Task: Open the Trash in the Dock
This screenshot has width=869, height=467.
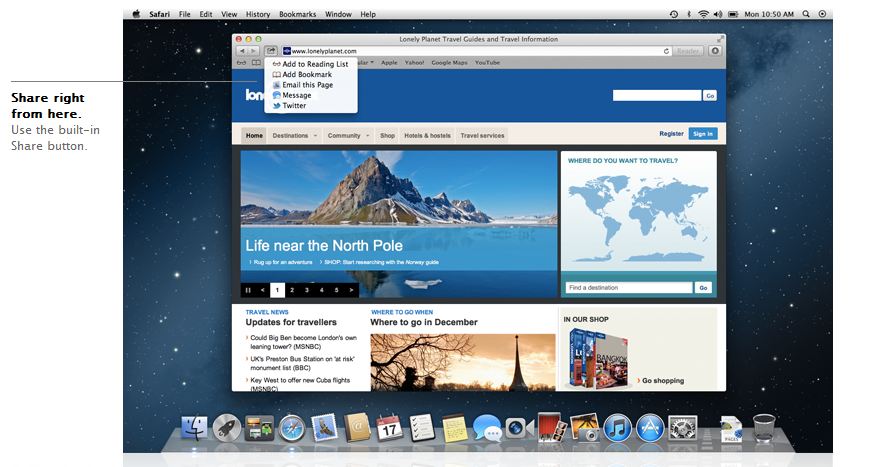Action: tap(764, 428)
